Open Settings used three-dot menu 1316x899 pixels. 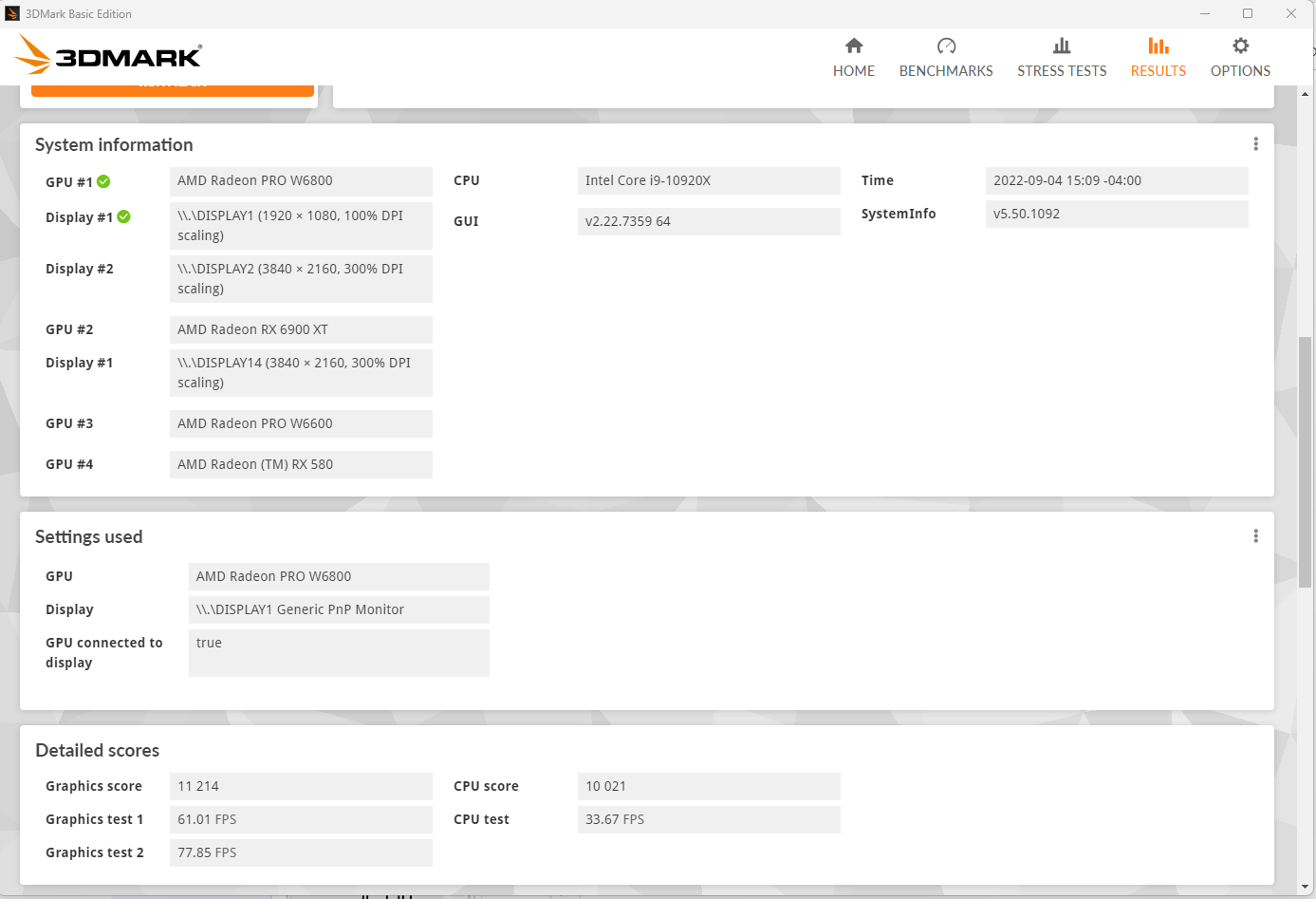tap(1255, 536)
